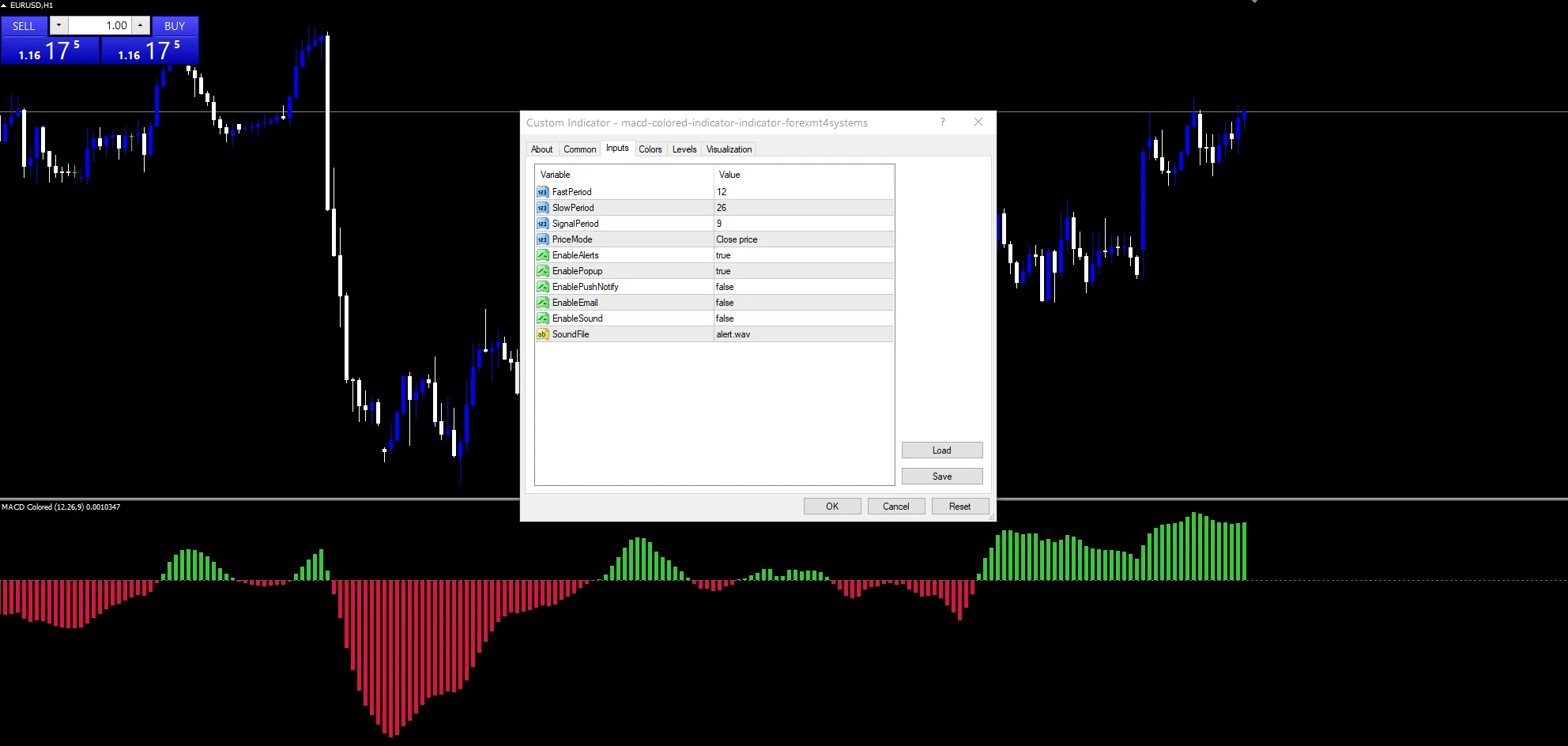Click the FastPeriod variable name
Image resolution: width=1568 pixels, height=746 pixels.
pos(571,192)
